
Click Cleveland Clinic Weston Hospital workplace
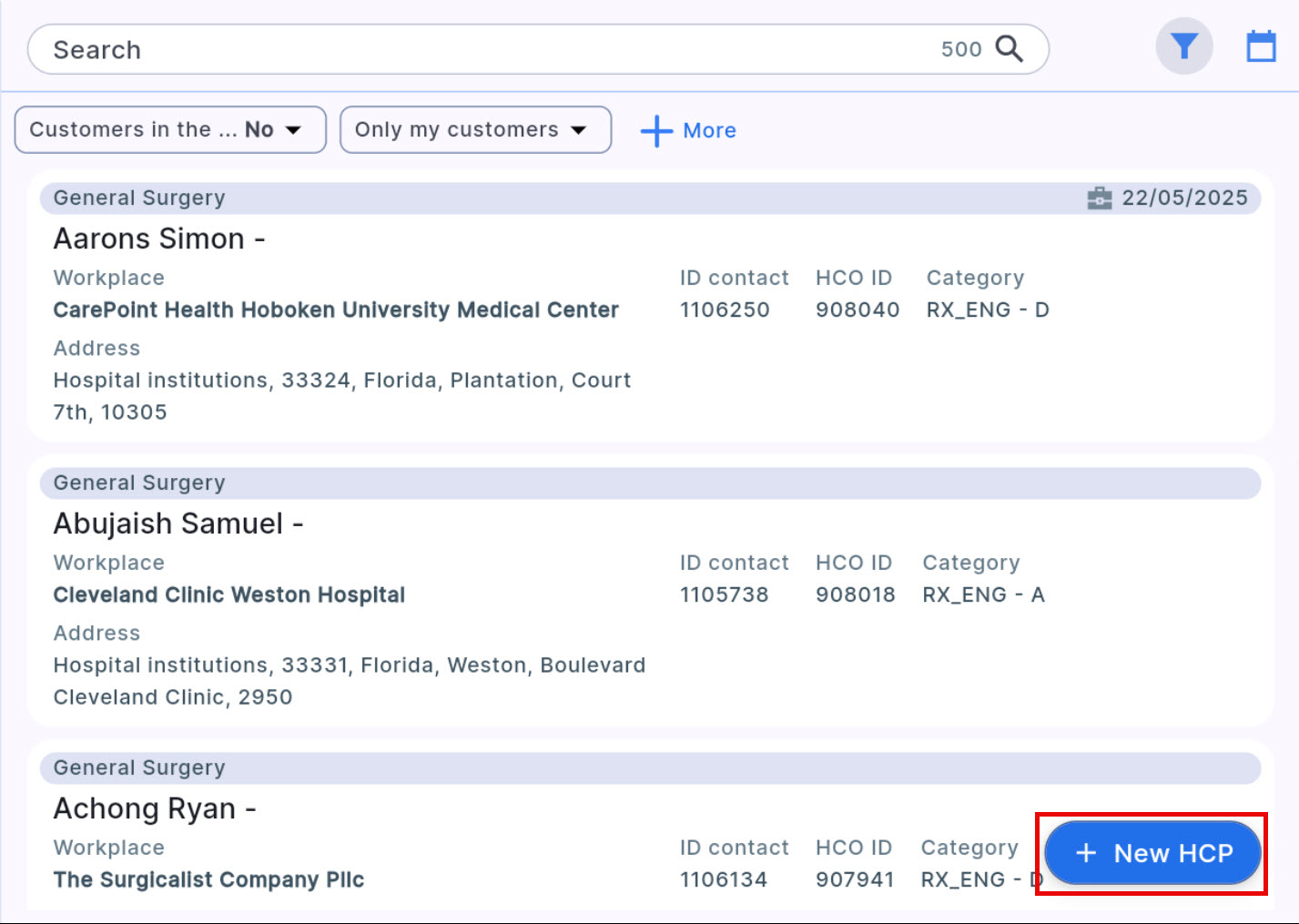228,594
